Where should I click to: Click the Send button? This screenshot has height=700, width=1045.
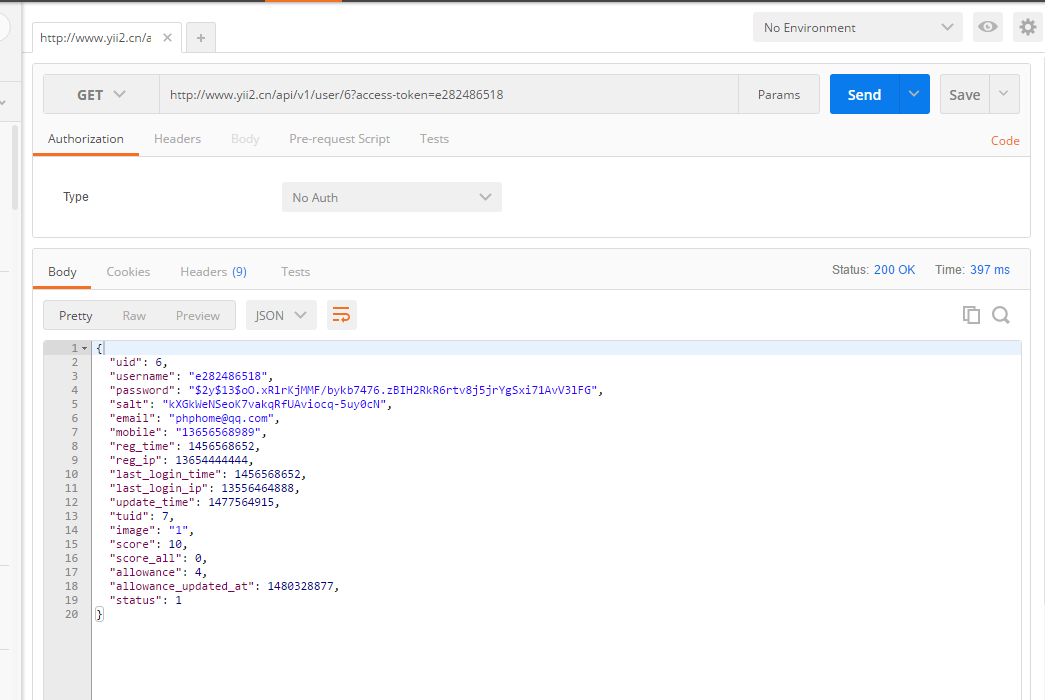(x=864, y=95)
